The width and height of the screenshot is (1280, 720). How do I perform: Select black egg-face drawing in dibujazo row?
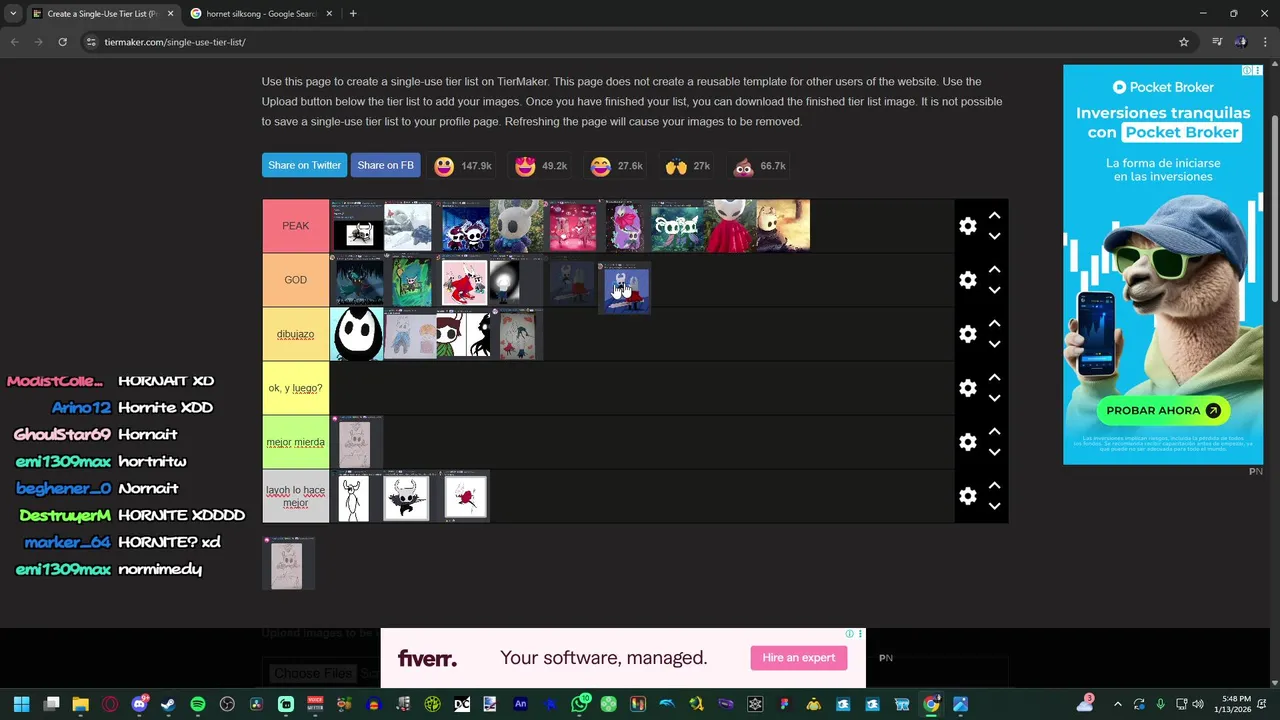point(356,334)
